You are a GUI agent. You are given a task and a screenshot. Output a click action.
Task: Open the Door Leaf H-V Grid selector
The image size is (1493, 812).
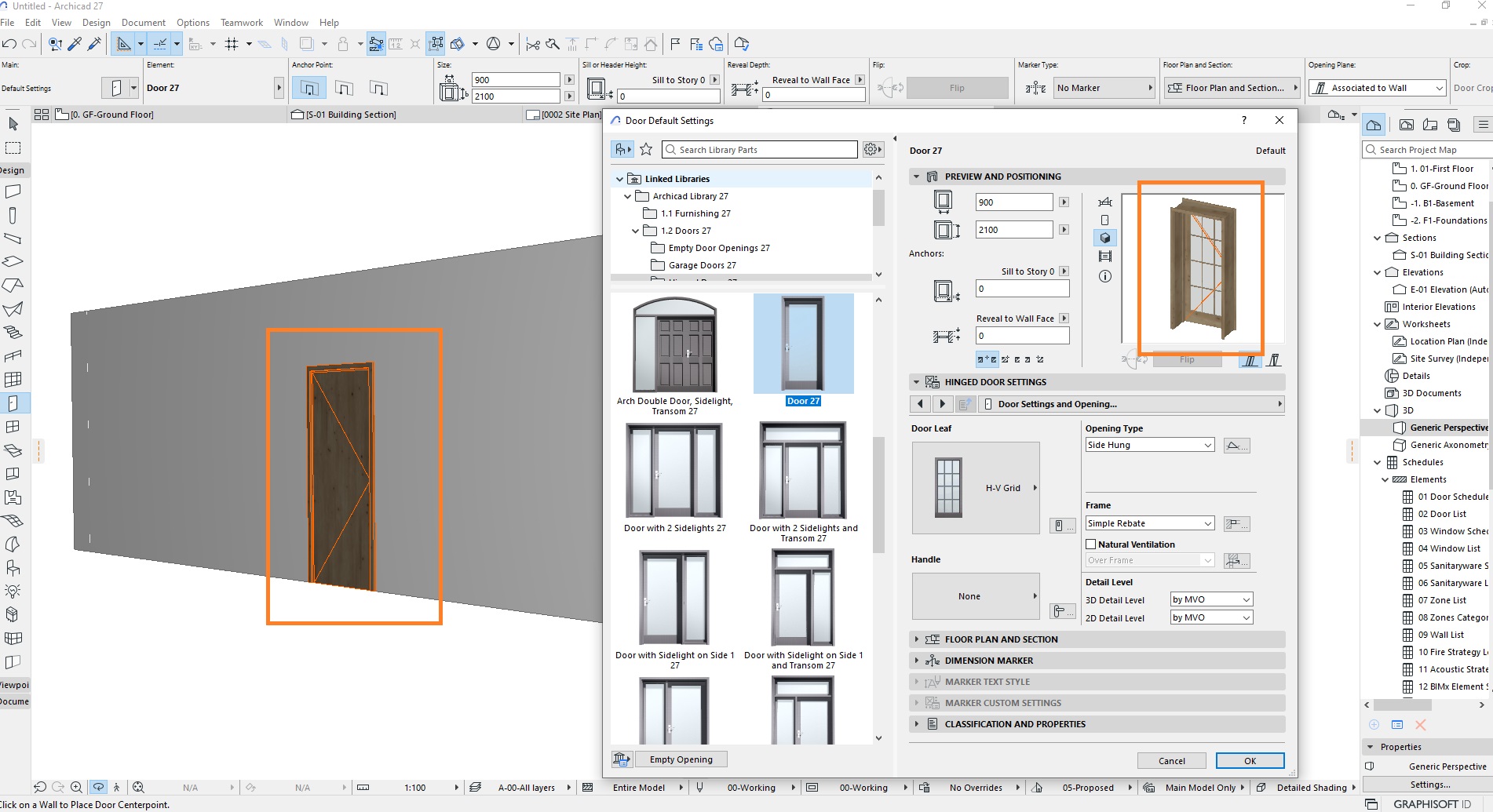coord(976,488)
